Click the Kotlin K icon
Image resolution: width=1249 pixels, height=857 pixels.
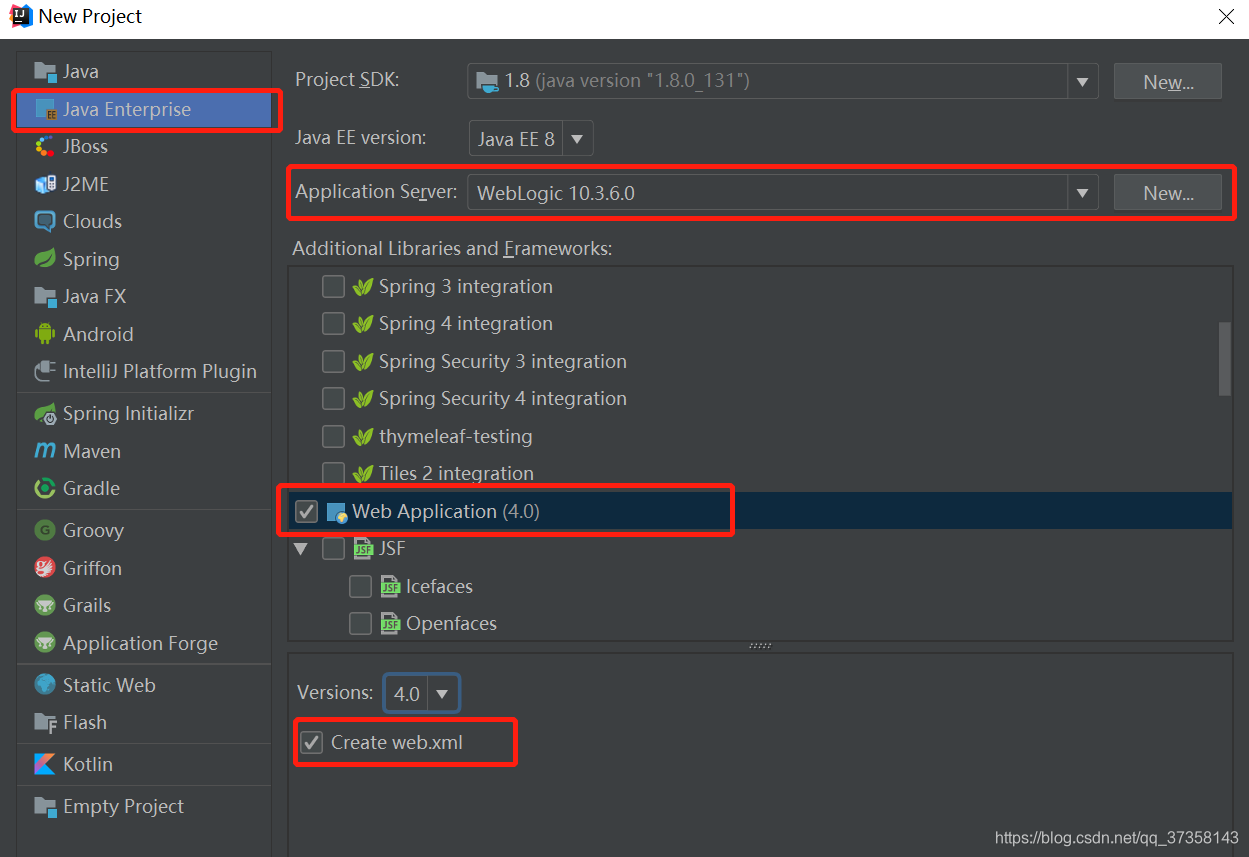click(x=45, y=764)
